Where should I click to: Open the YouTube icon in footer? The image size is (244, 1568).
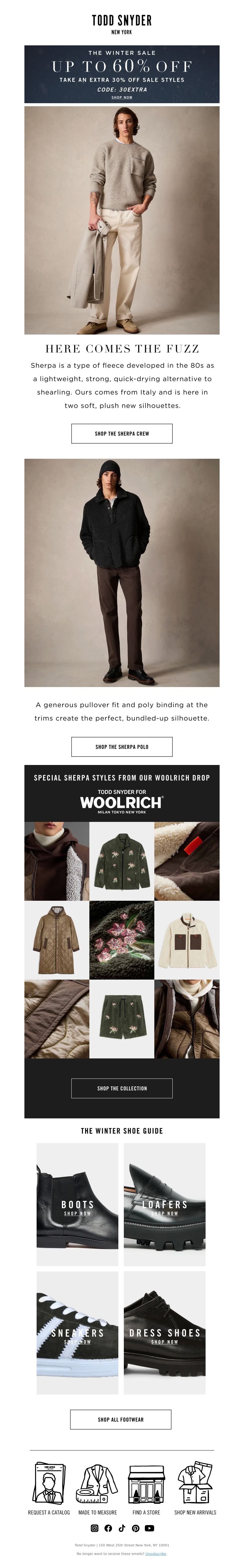point(149,1528)
